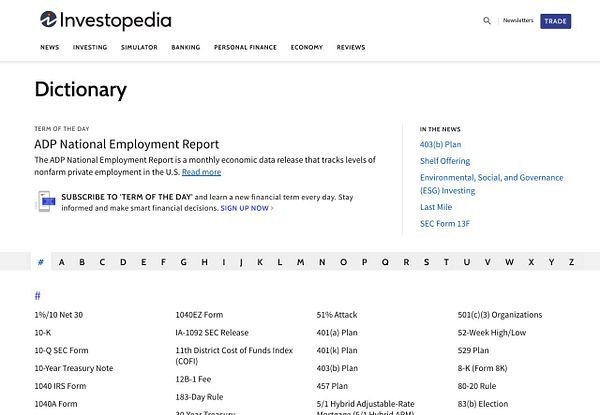The width and height of the screenshot is (600, 415).
Task: Open 11th District Cost of Funds Index
Action: [x=234, y=356]
